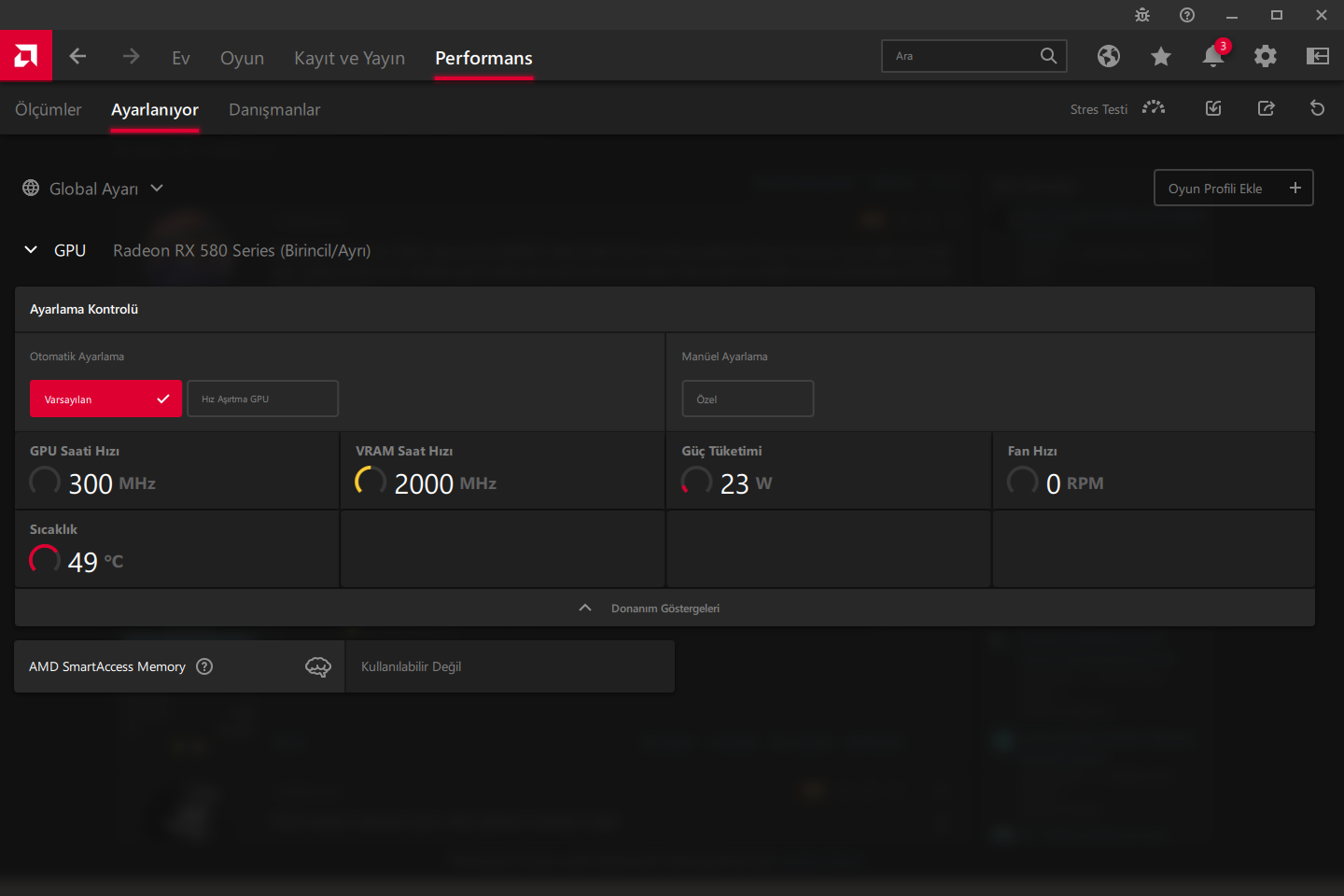Click the Kullanılabilir Değil status text

pyautogui.click(x=411, y=666)
